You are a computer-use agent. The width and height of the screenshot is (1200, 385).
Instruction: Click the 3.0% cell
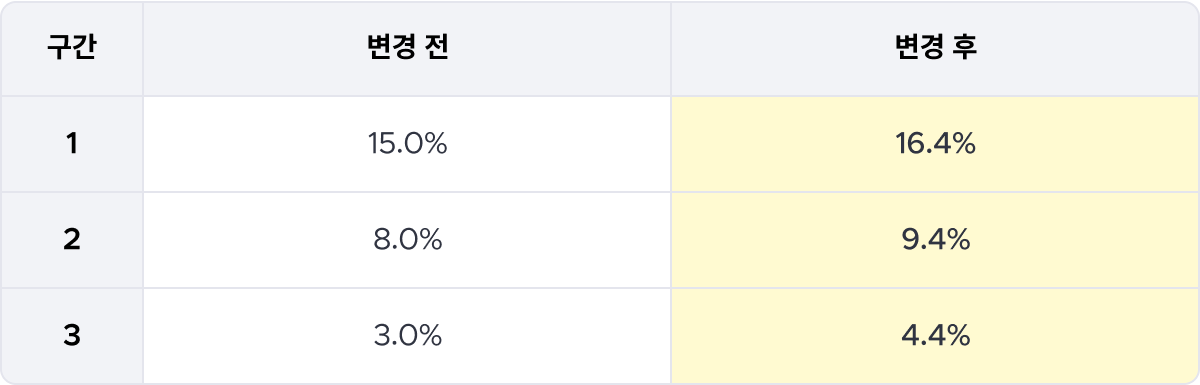[407, 337]
